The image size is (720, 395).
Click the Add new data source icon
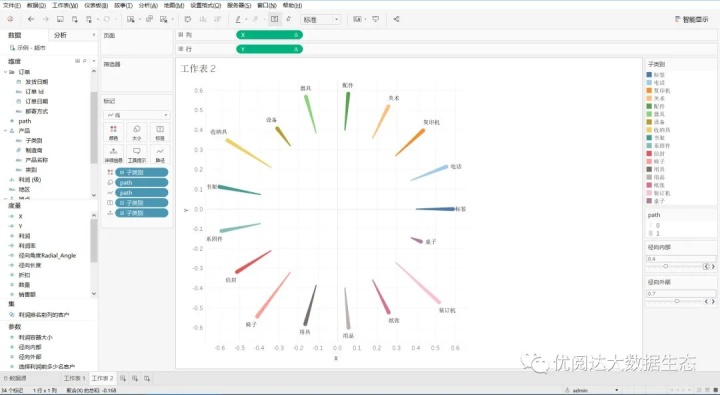point(74,19)
